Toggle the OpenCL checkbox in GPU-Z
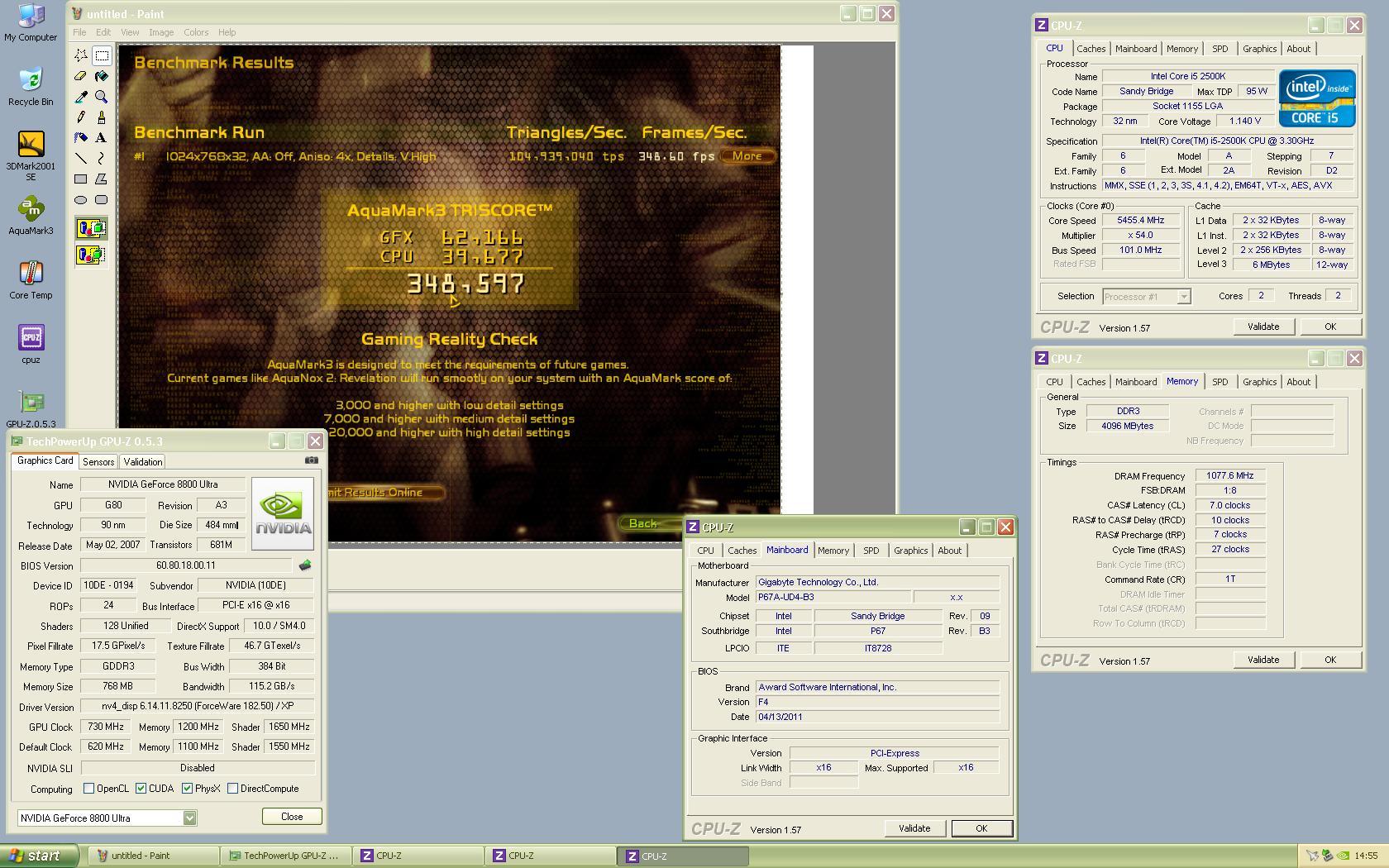 (x=88, y=789)
